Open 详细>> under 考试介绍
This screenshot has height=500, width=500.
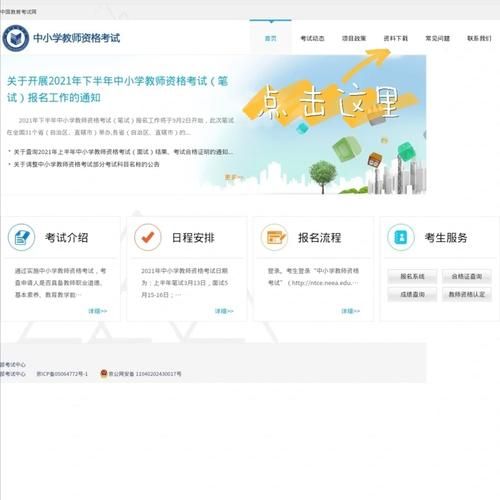[98, 311]
